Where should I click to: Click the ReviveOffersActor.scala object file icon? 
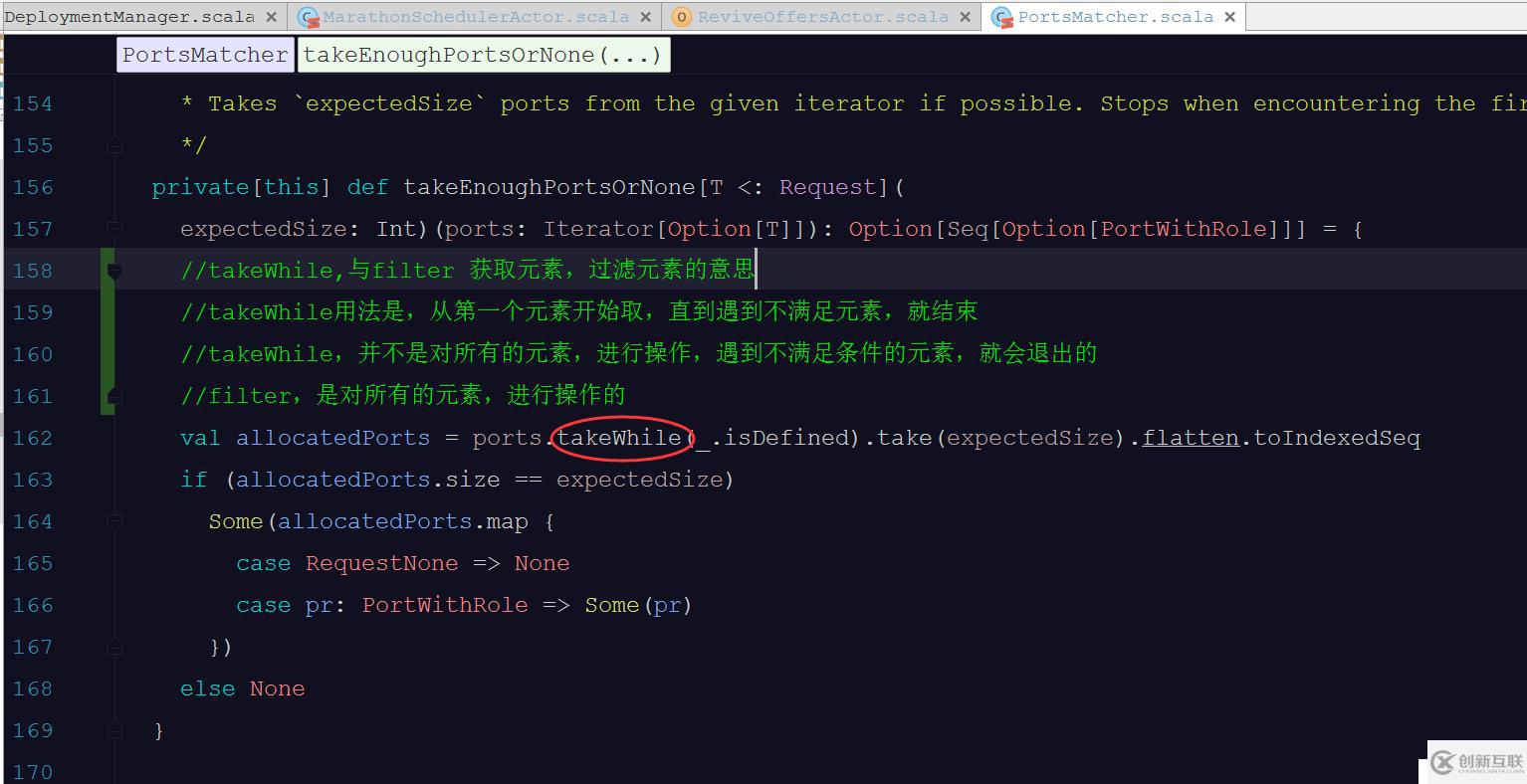pyautogui.click(x=681, y=17)
